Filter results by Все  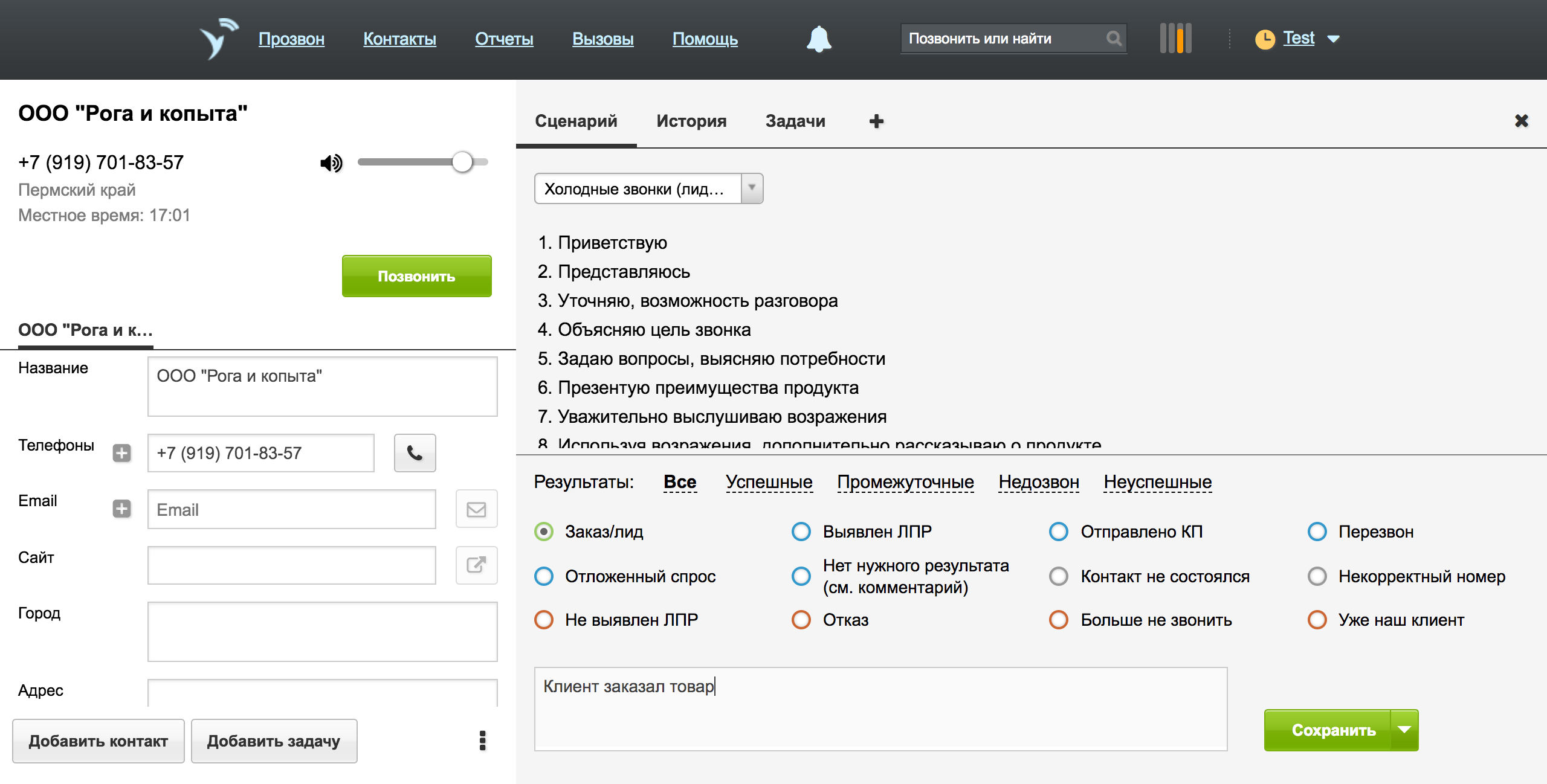pyautogui.click(x=680, y=482)
